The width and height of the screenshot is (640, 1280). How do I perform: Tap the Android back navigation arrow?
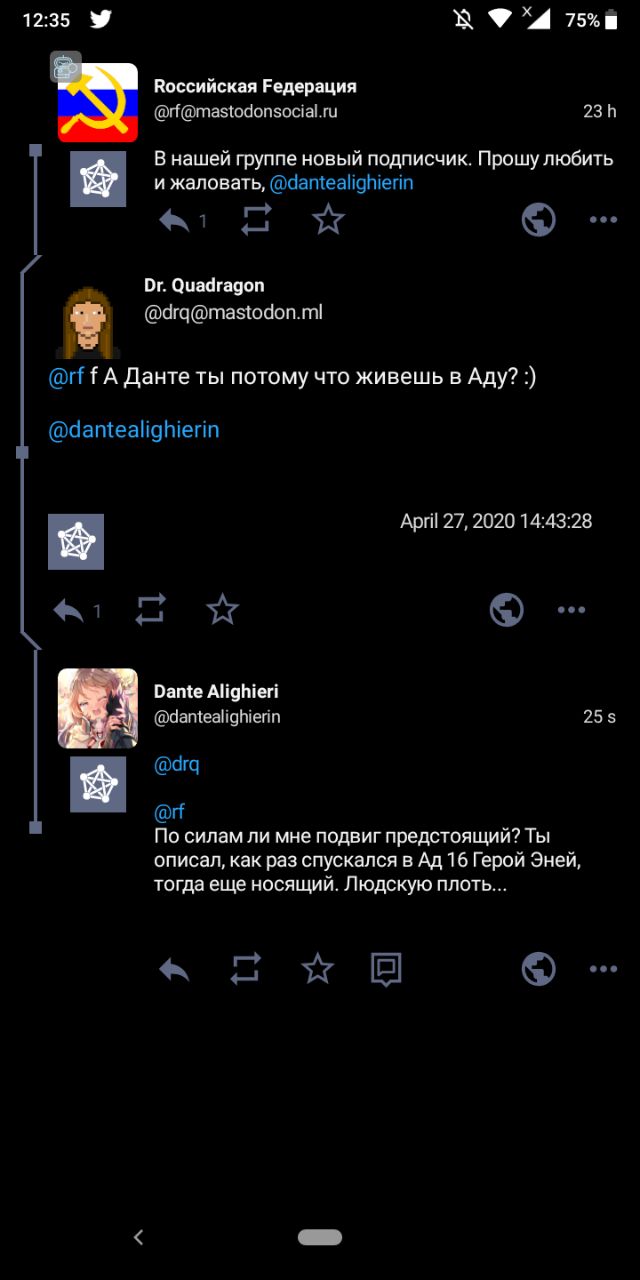(139, 1237)
